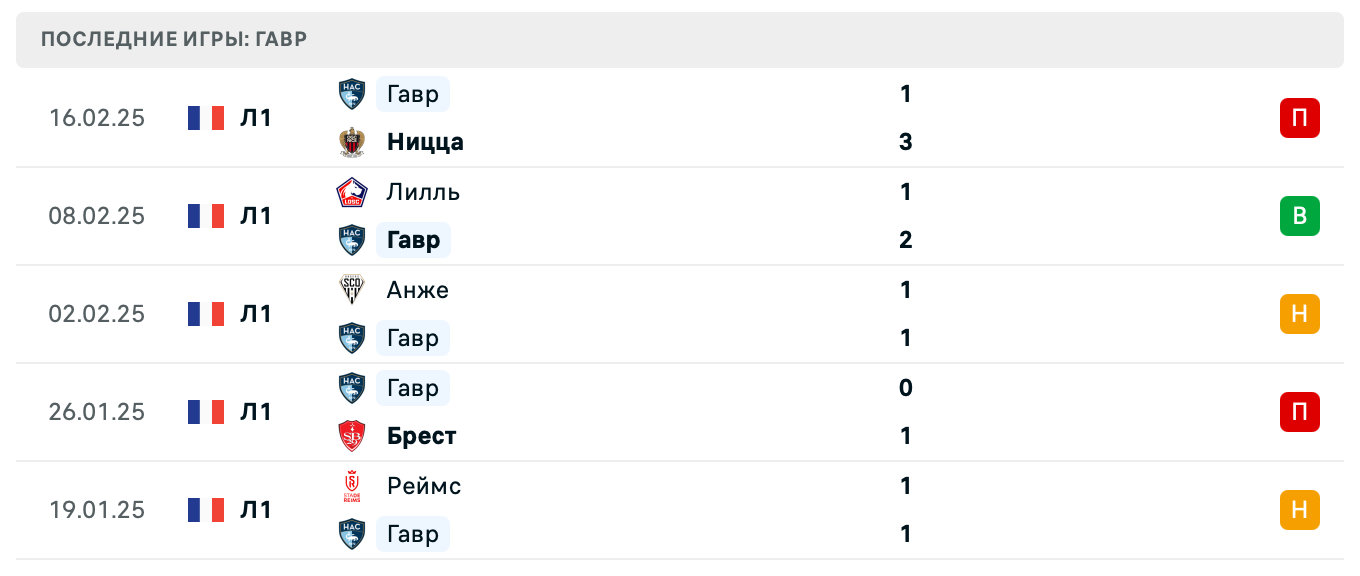
Task: Click the Брест club badge
Action: (x=351, y=436)
